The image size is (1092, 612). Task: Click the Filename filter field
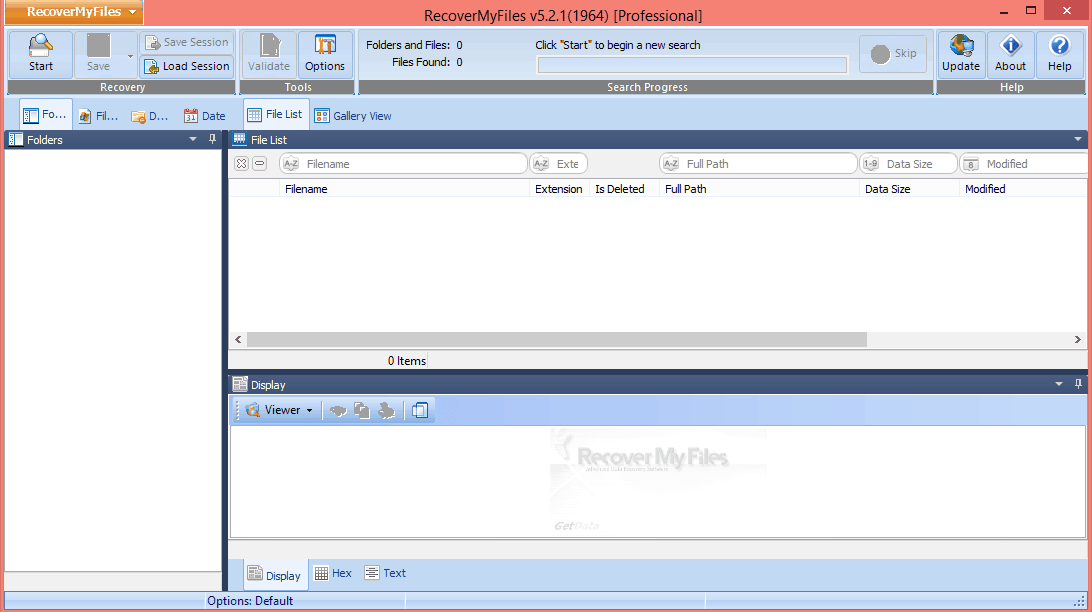[x=403, y=164]
